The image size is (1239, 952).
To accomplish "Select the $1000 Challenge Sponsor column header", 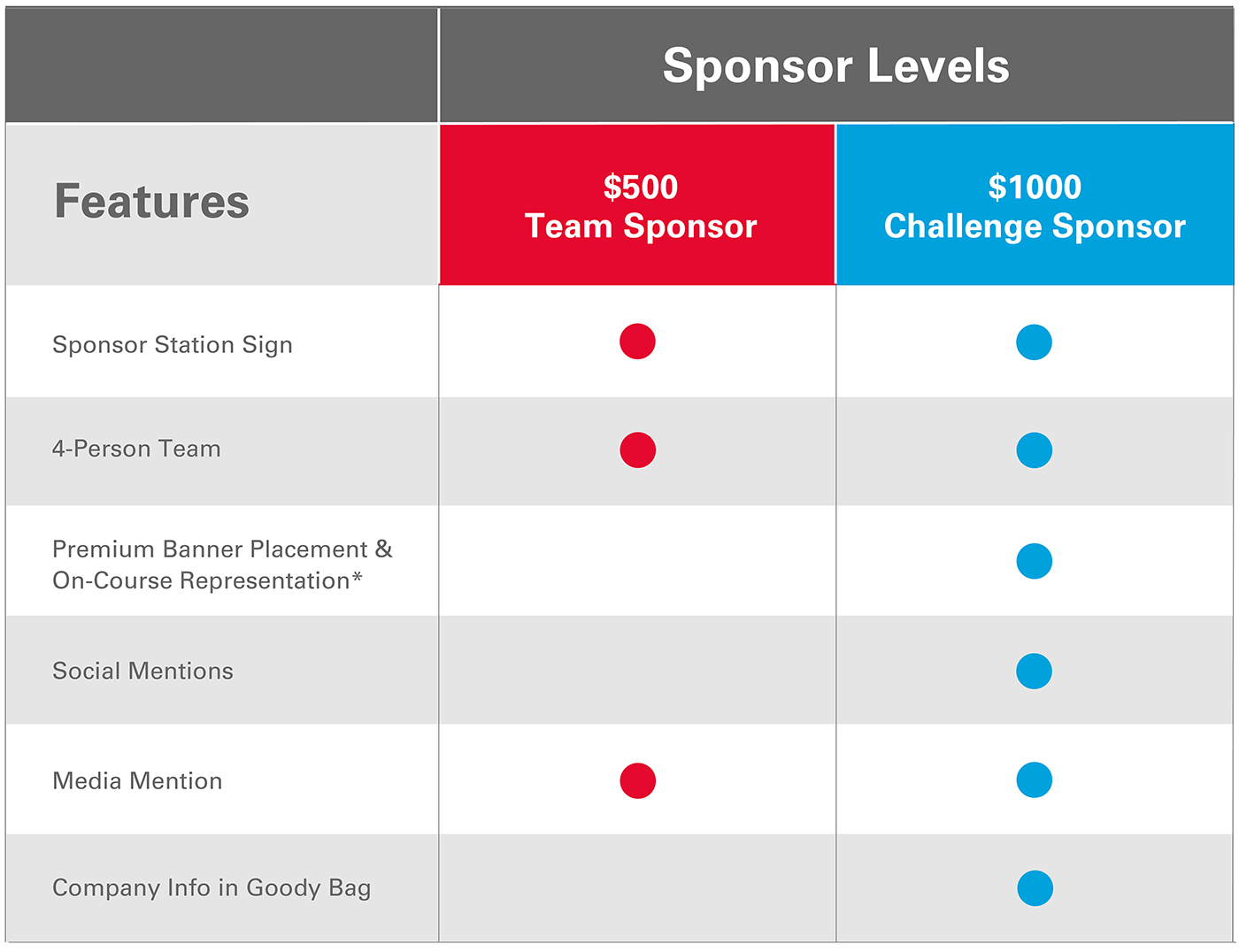I will tap(1035, 204).
